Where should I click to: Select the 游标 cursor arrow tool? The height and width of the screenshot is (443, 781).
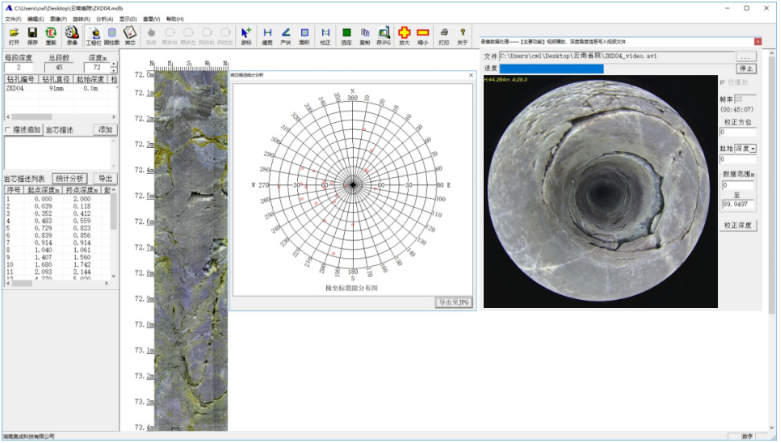coord(246,34)
